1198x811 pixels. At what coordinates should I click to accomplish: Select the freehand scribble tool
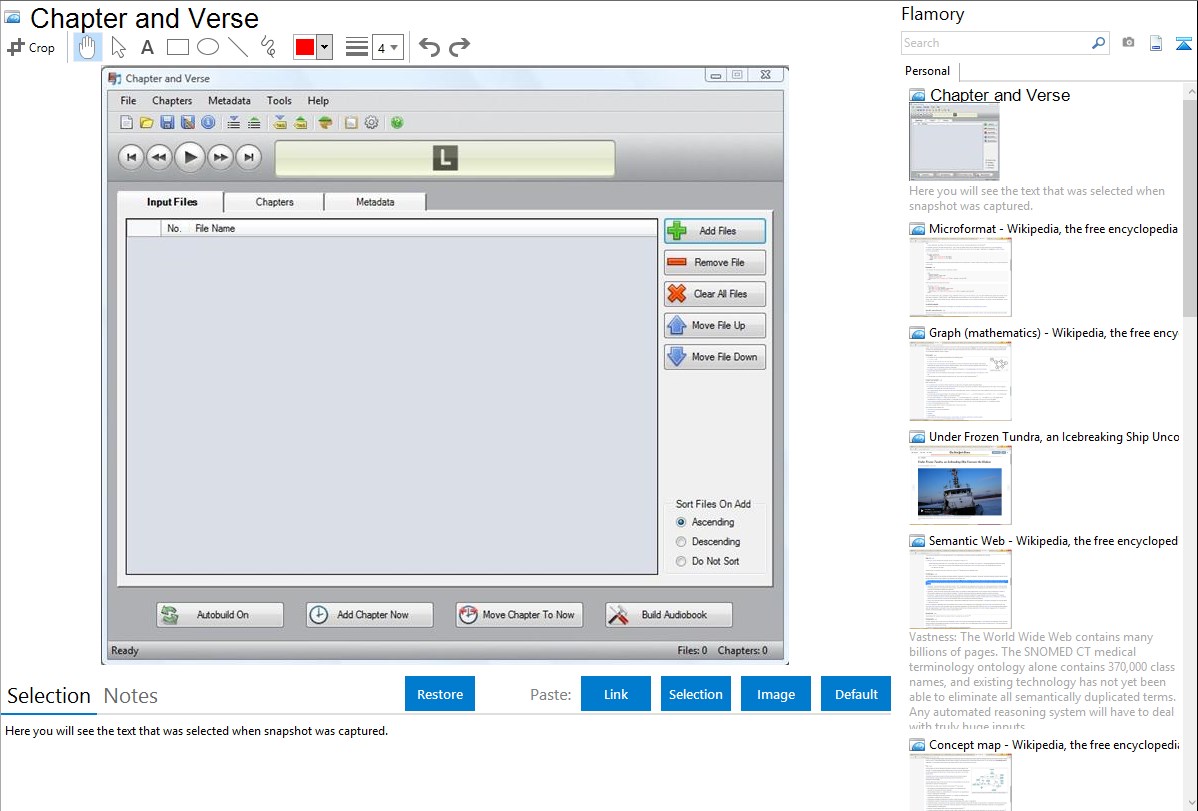(x=268, y=47)
